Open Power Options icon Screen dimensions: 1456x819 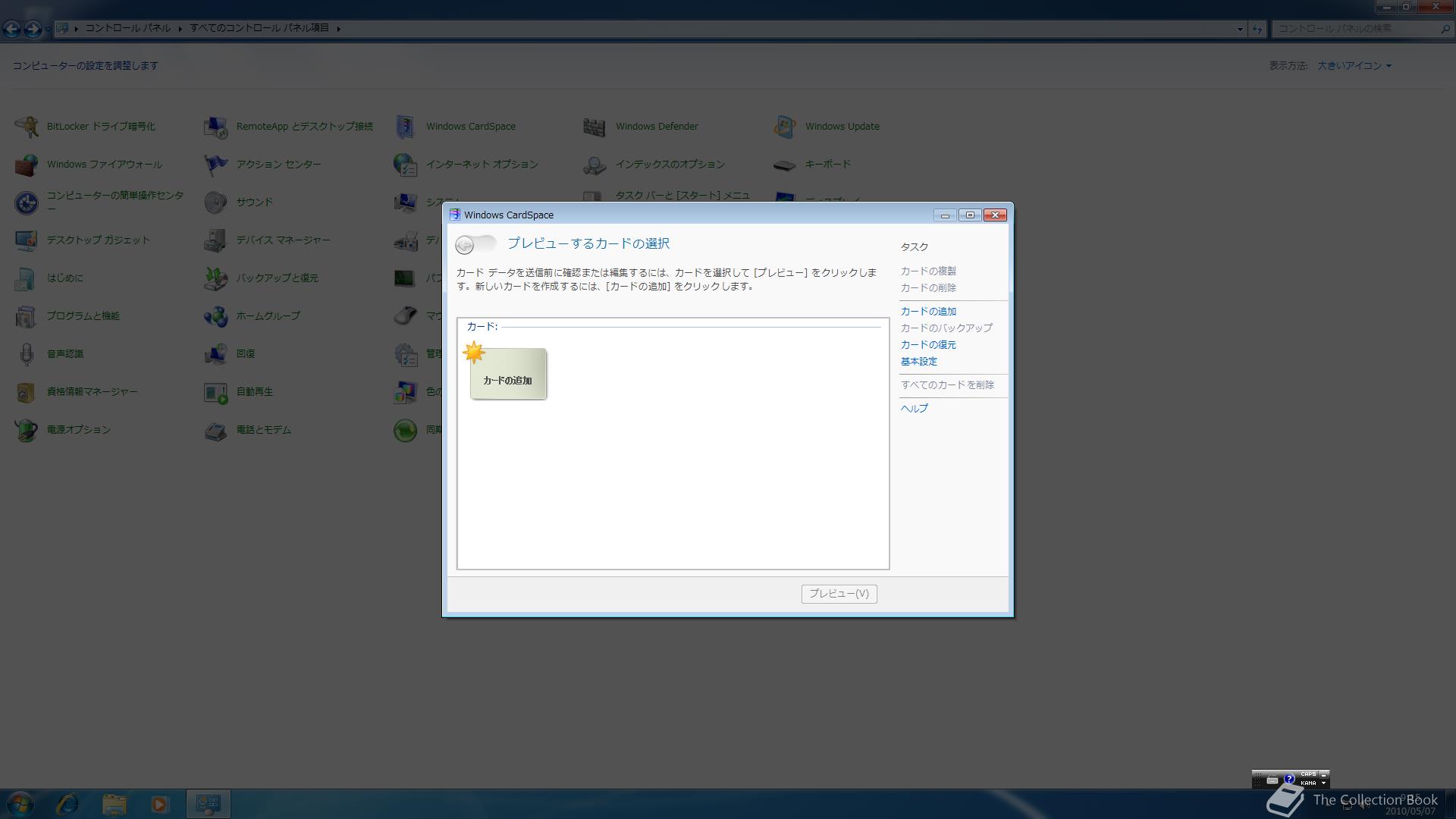(x=27, y=430)
